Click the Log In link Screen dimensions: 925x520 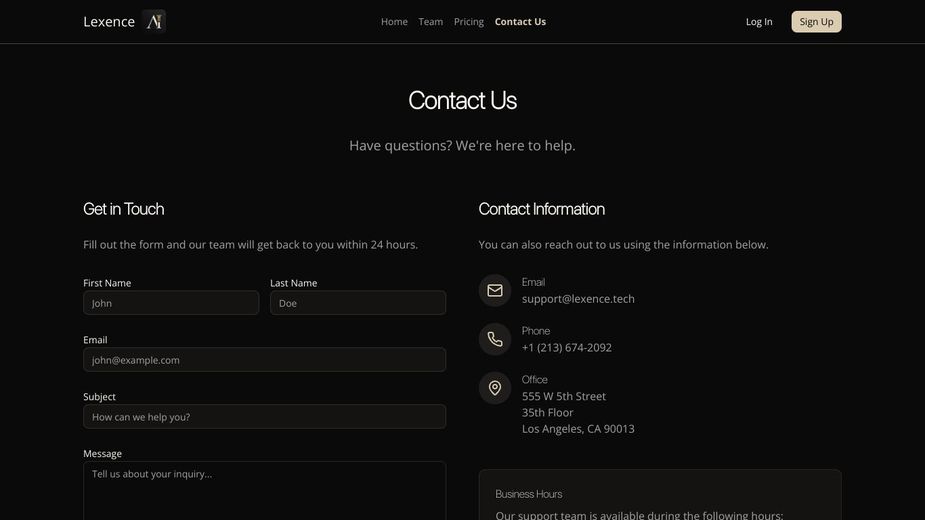(x=759, y=22)
